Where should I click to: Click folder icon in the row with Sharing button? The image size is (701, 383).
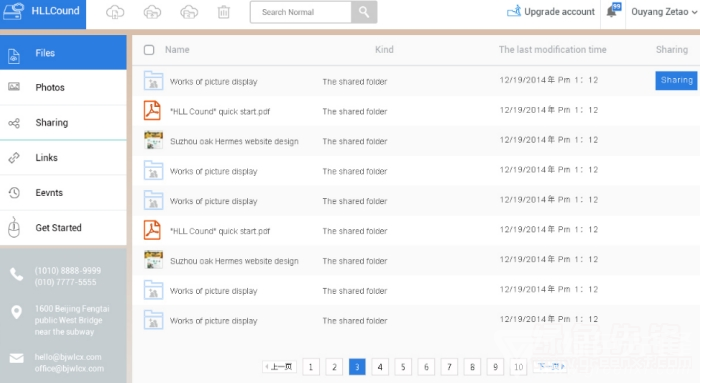click(153, 81)
